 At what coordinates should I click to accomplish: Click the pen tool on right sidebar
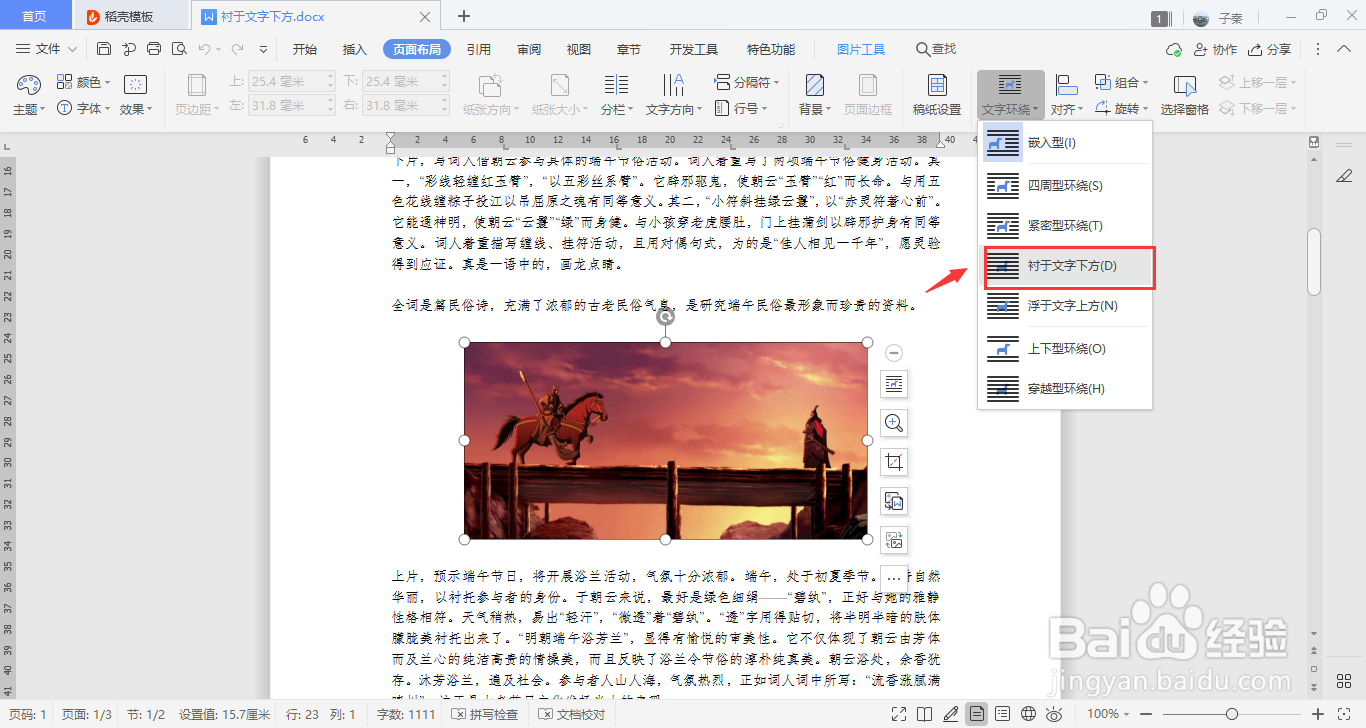1344,176
